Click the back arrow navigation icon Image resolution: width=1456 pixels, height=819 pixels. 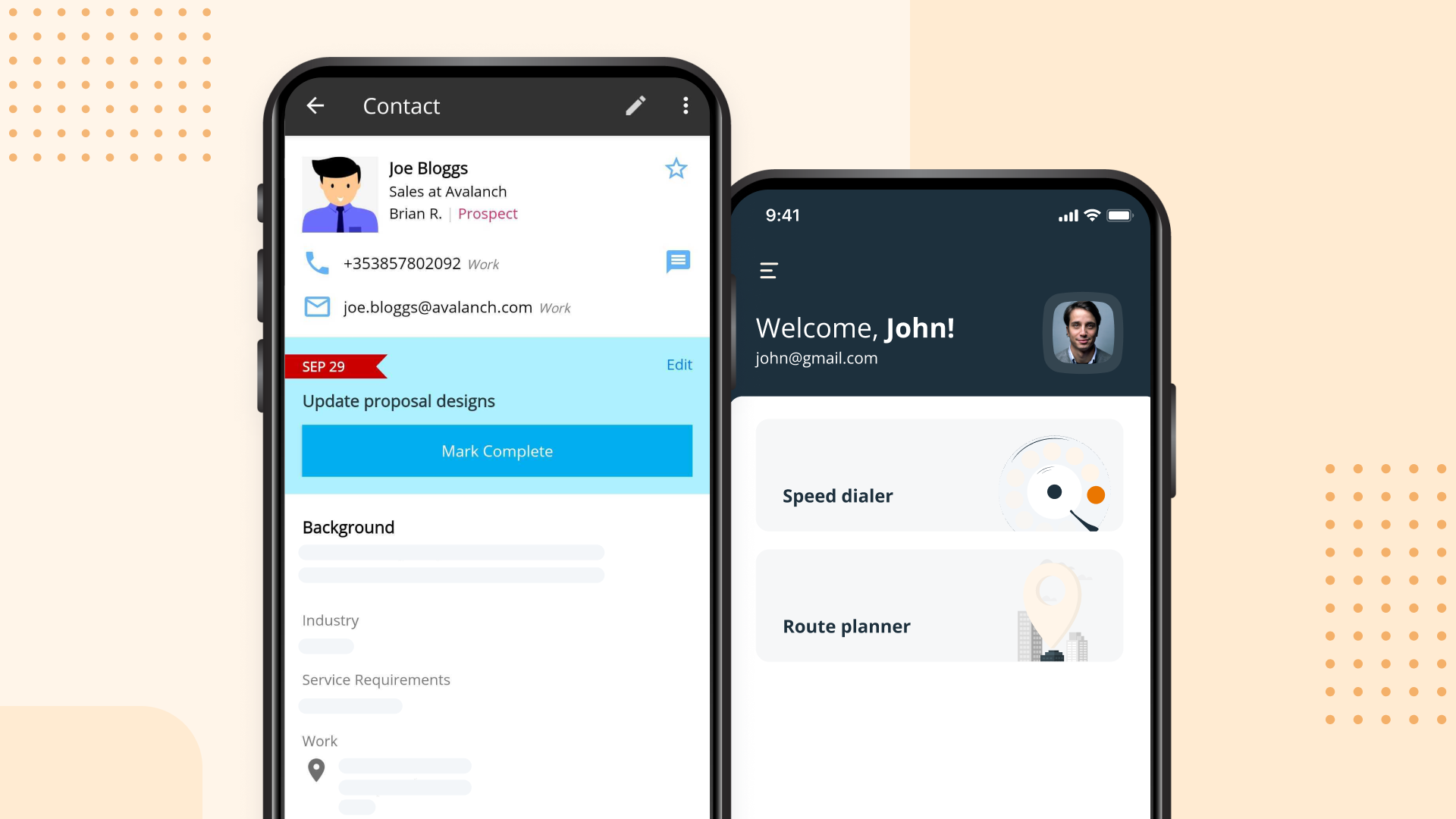pyautogui.click(x=315, y=104)
